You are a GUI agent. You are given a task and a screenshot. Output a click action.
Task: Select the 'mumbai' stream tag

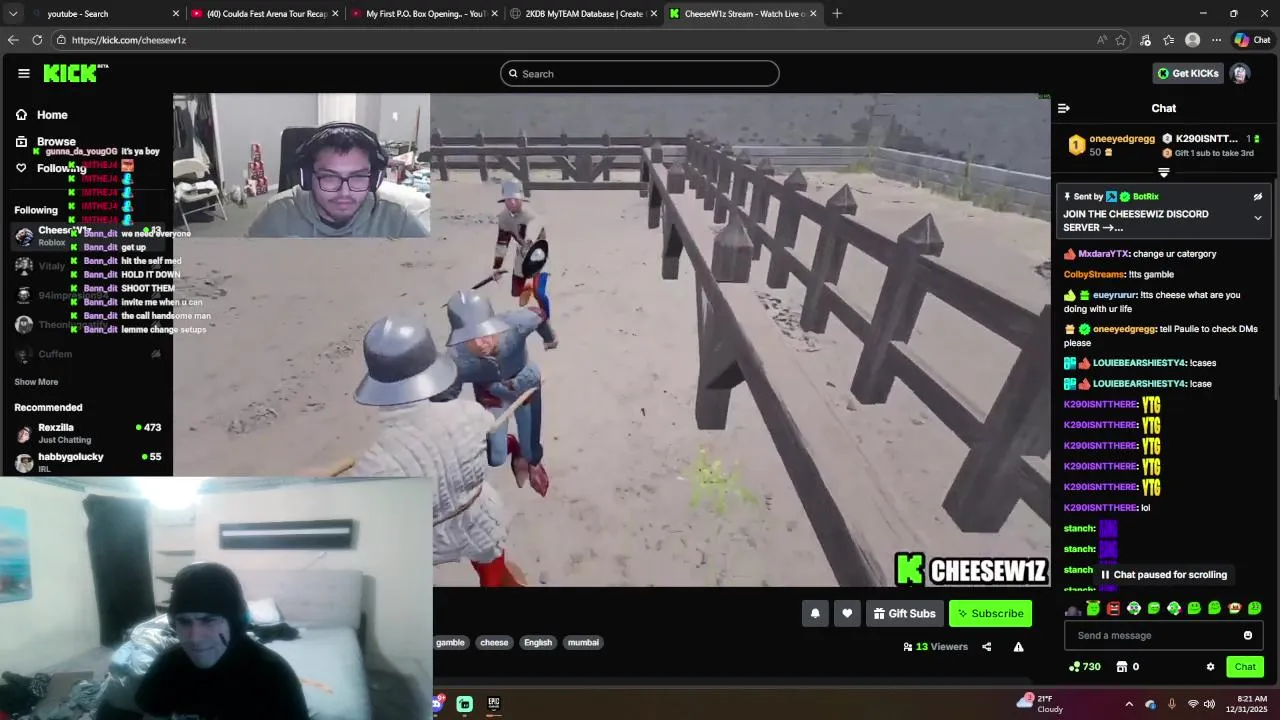583,642
